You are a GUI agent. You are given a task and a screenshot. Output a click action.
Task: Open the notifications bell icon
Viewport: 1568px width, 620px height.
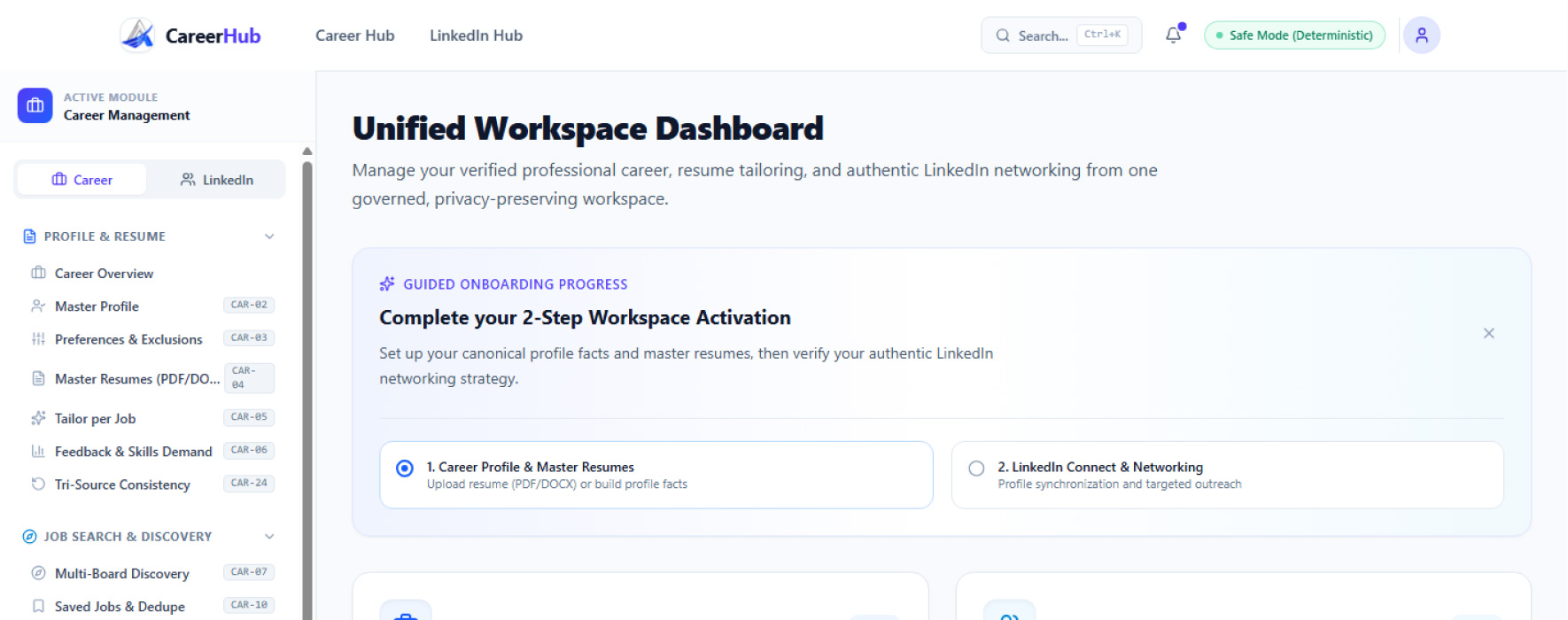(x=1174, y=35)
